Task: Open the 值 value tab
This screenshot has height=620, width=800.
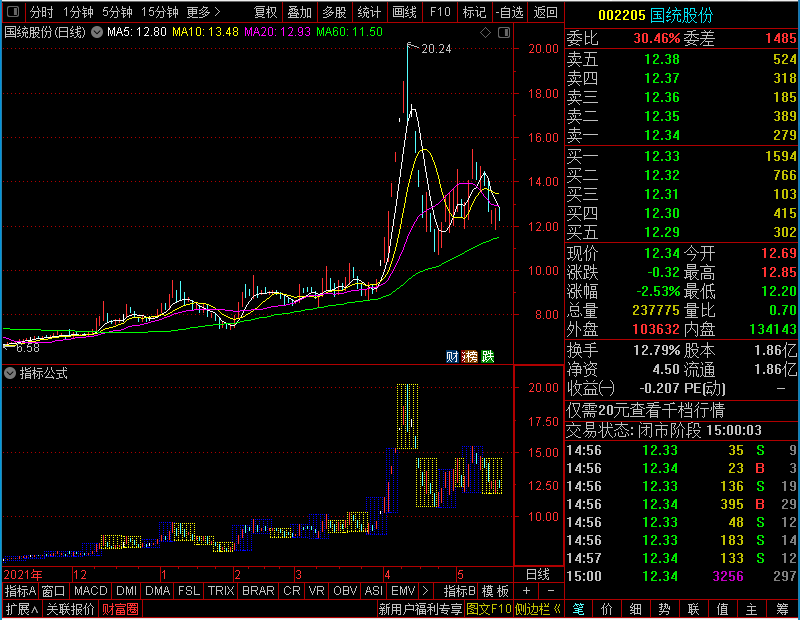Action: (722, 609)
